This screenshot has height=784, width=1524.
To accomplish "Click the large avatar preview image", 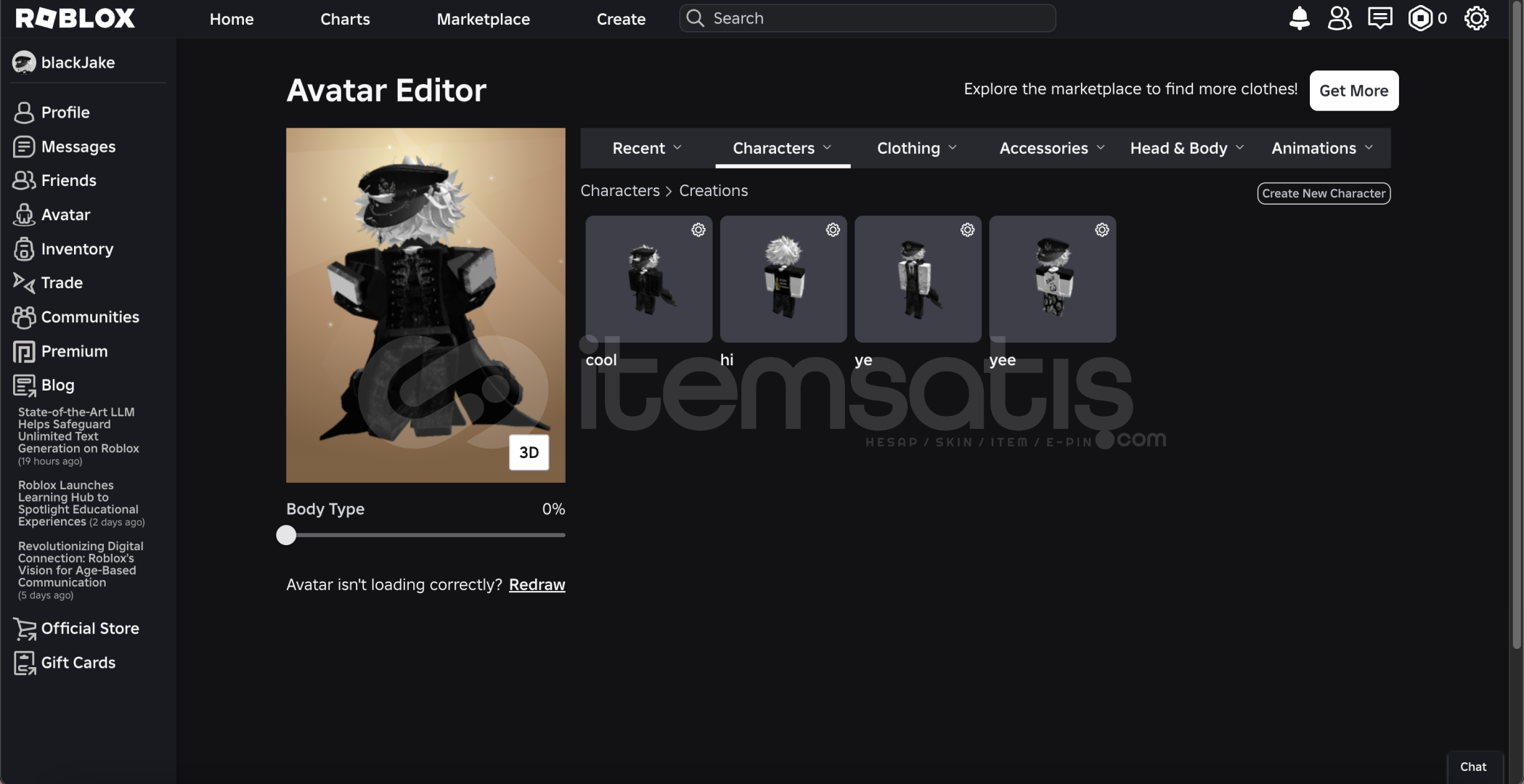I will click(425, 305).
